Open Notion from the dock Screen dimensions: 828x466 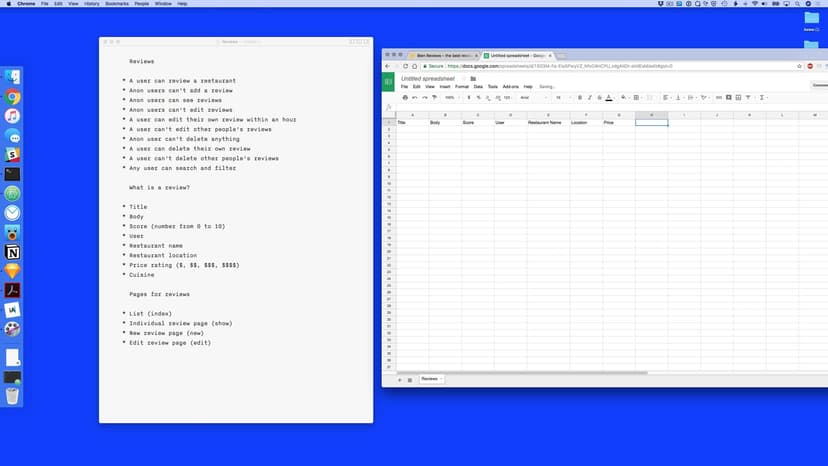coord(12,252)
